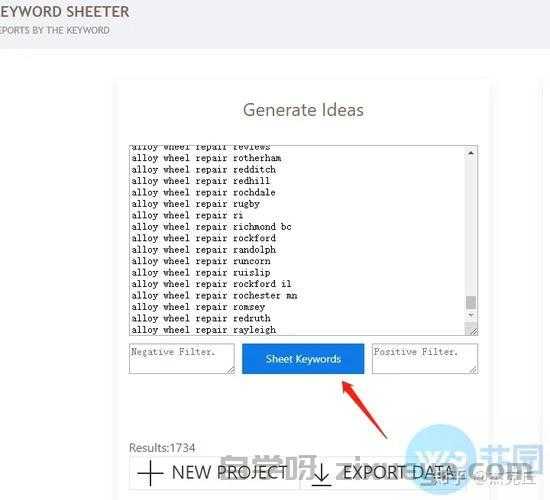Click the download arrow icon for Export Data
Screen dimensions: 550x500
[x=321, y=474]
